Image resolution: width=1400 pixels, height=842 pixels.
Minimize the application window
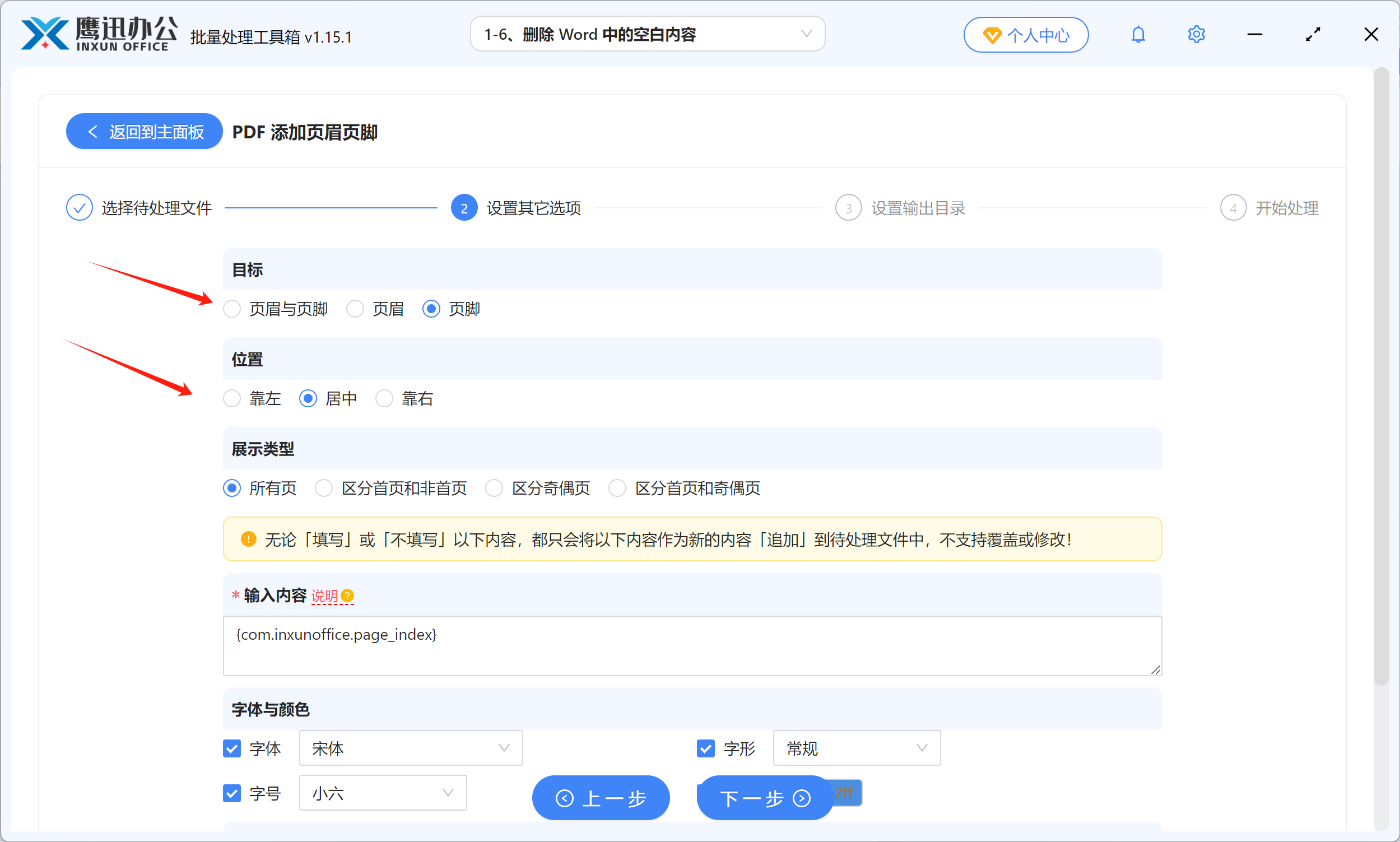pyautogui.click(x=1254, y=35)
